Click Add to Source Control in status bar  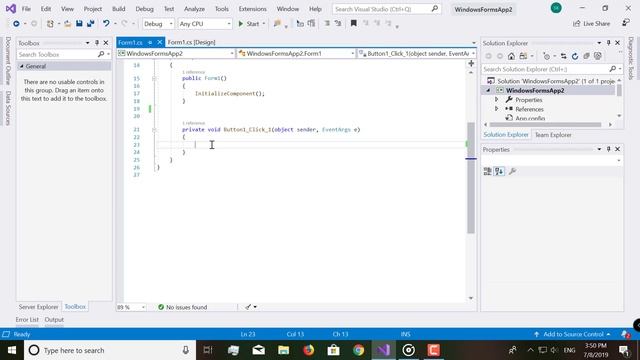coord(572,334)
